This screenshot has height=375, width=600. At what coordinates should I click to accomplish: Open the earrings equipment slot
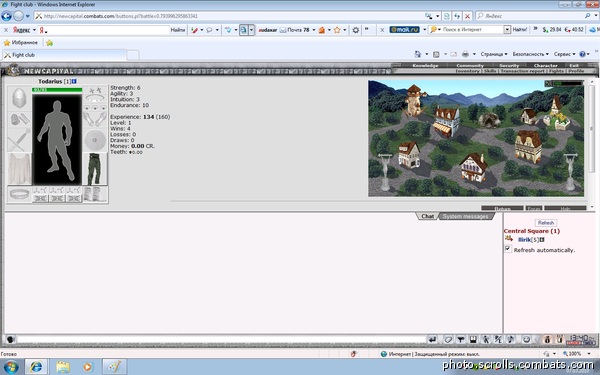95,90
